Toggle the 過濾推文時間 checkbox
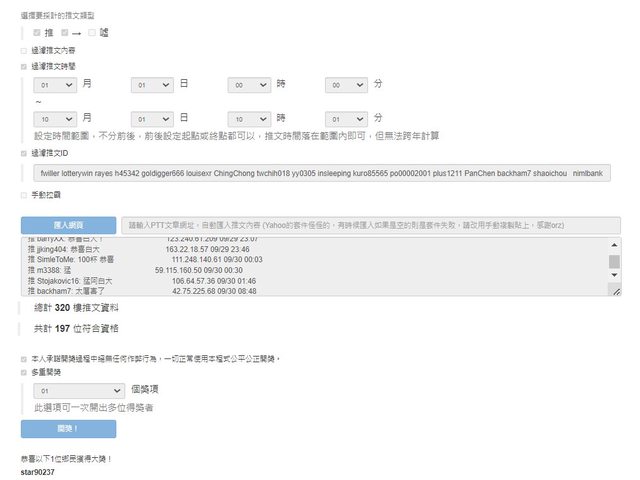Image resolution: width=640 pixels, height=480 pixels. point(24,66)
